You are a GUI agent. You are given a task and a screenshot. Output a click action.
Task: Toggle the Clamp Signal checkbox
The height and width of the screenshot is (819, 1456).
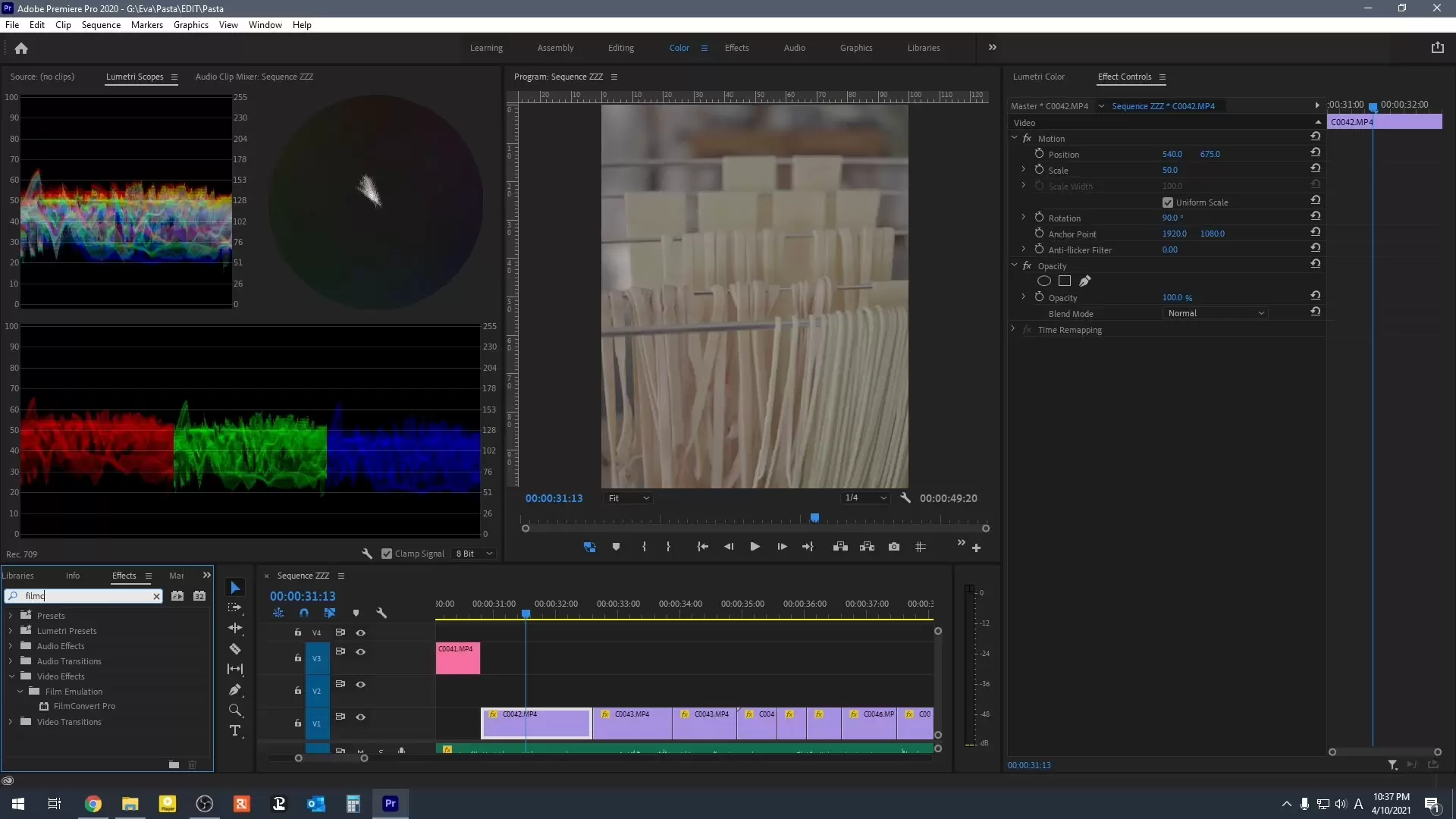387,554
